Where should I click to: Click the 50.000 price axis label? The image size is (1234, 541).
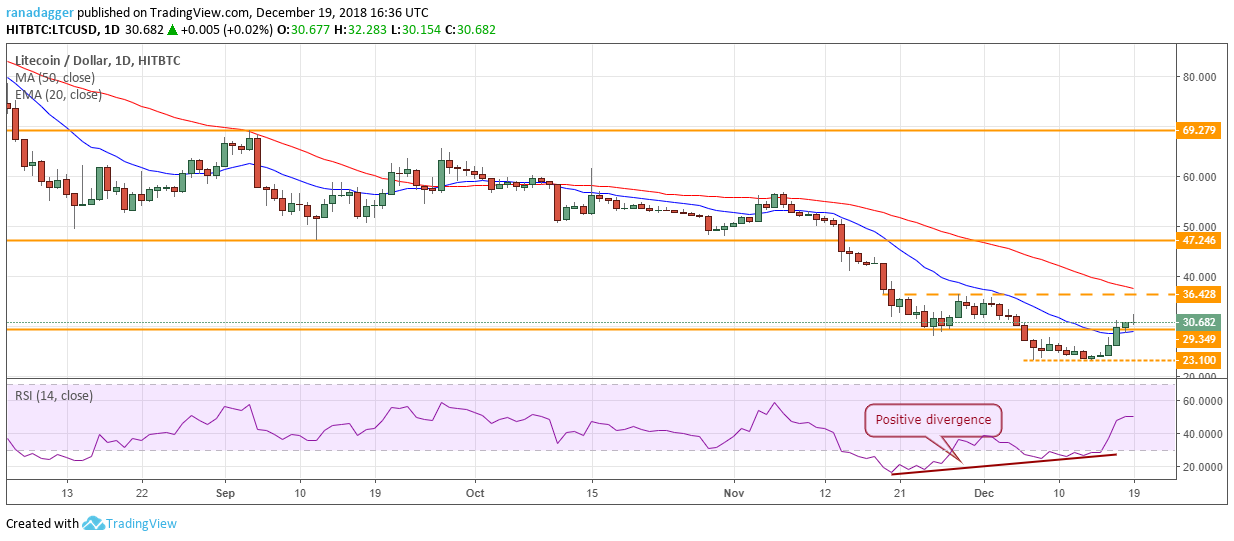pyautogui.click(x=1199, y=227)
